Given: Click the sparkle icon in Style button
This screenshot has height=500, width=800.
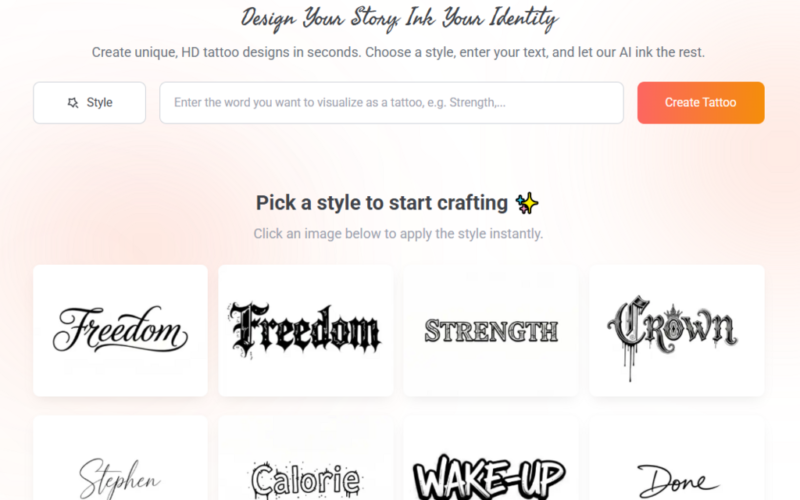Looking at the screenshot, I should click(x=73, y=103).
